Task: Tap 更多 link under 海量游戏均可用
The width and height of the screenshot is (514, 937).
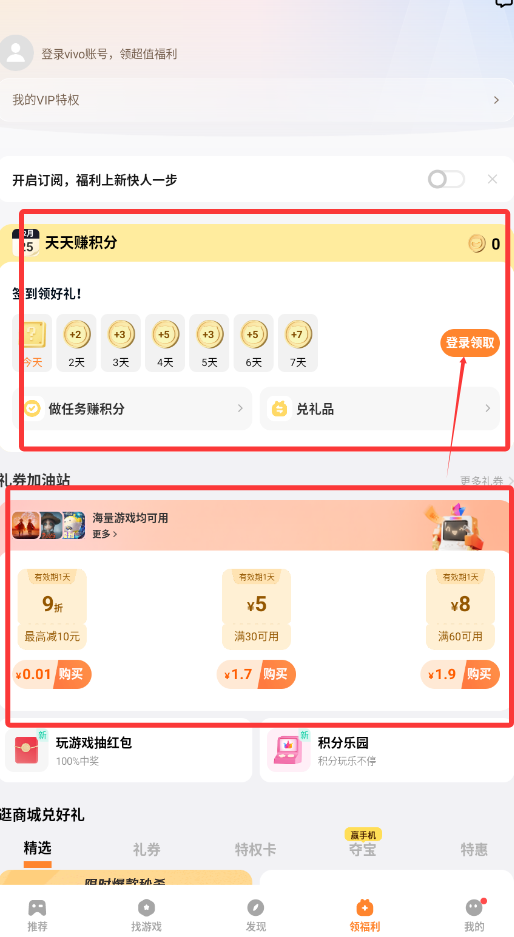Action: [x=105, y=534]
